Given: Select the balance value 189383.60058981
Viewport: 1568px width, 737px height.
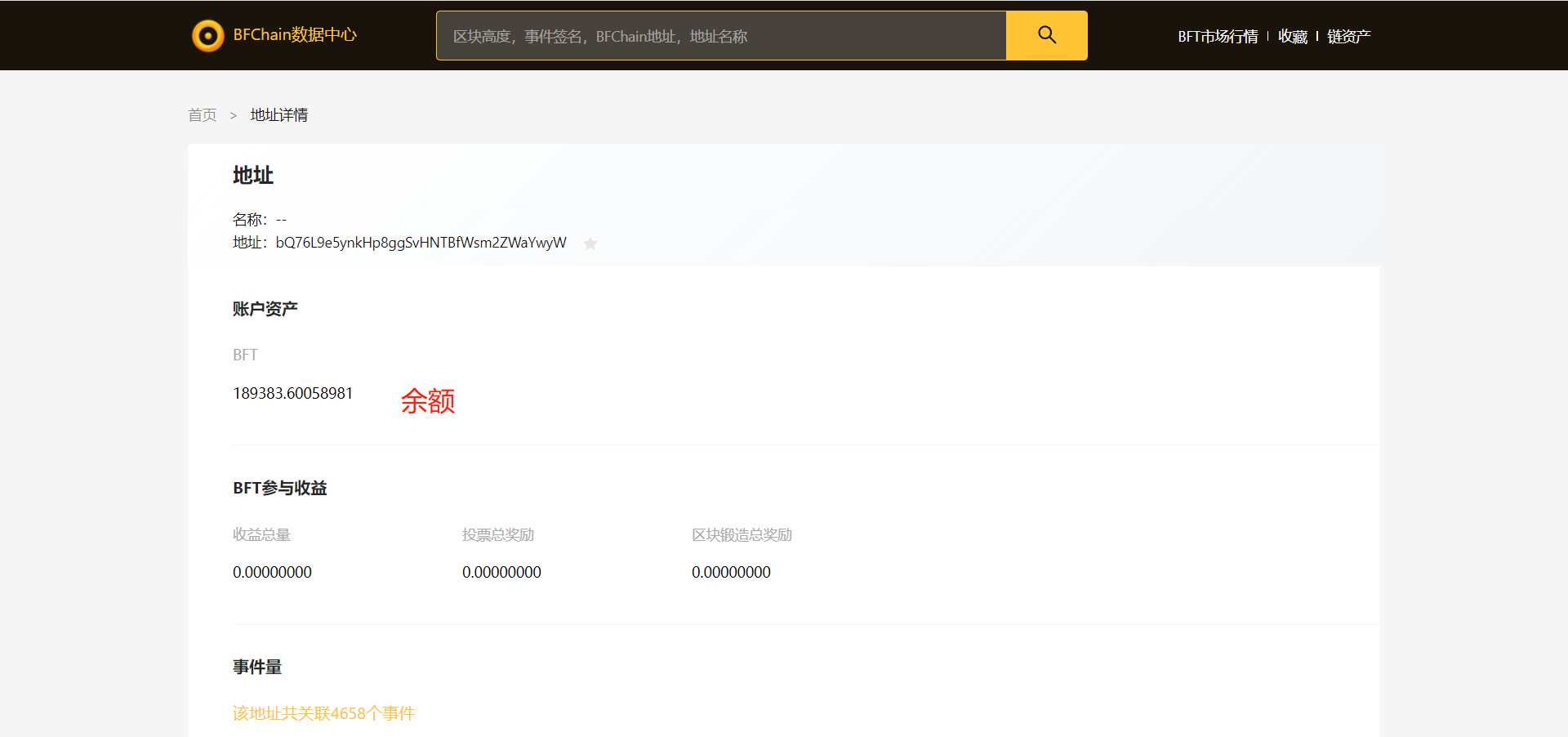Looking at the screenshot, I should (293, 393).
